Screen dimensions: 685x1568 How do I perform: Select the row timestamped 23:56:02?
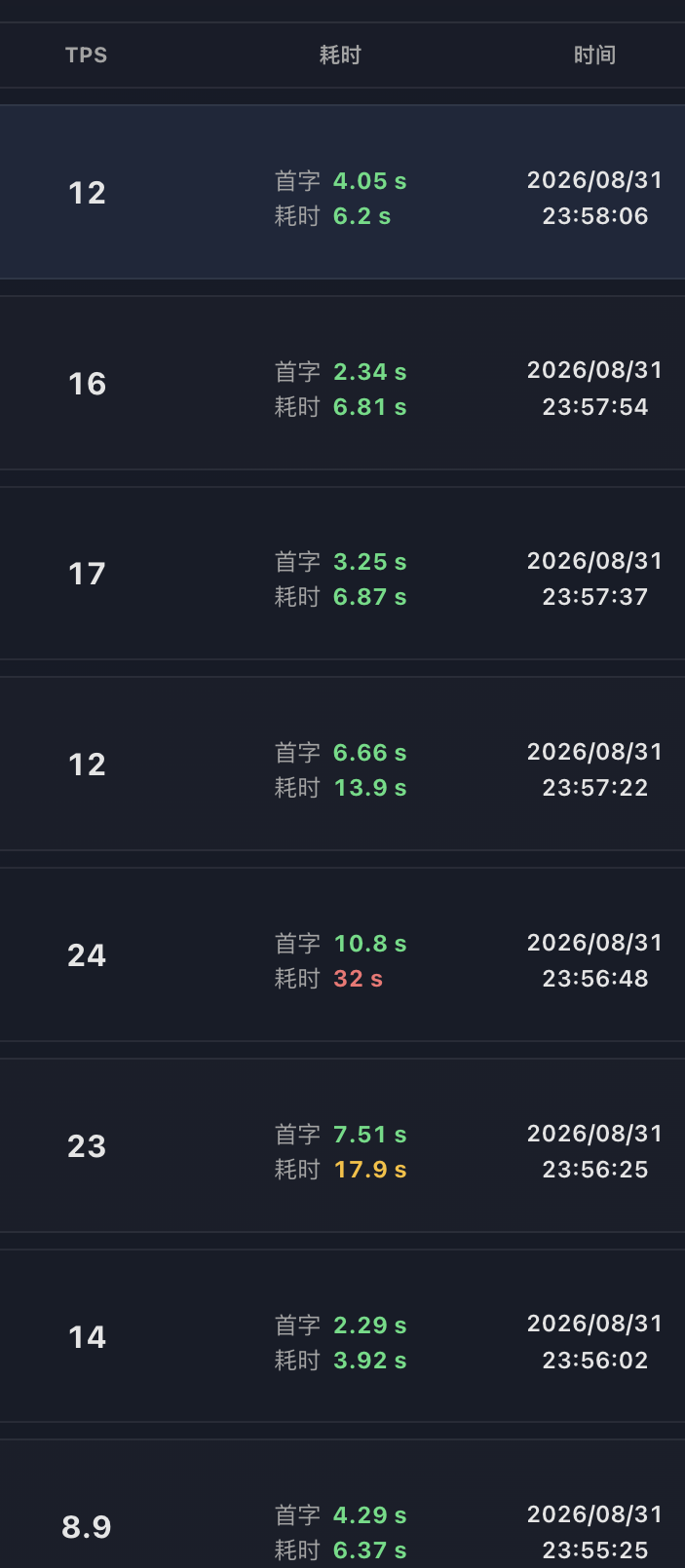342,1336
